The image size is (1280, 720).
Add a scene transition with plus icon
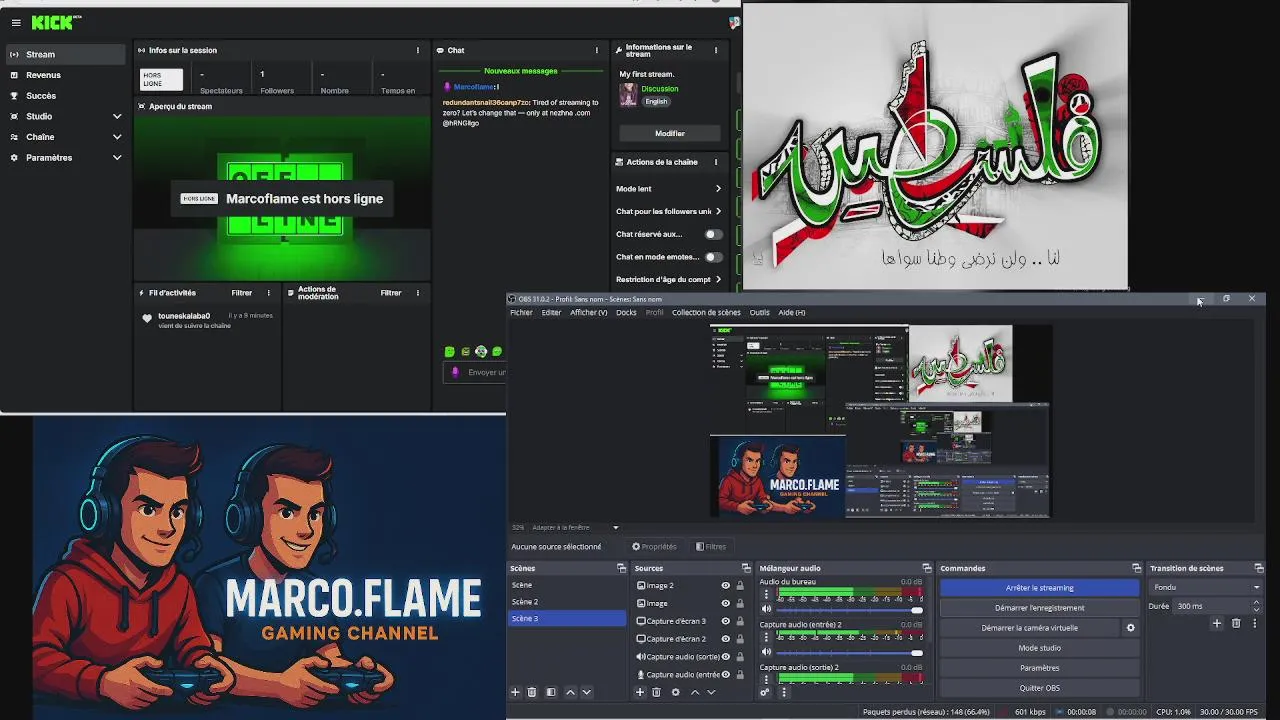(x=1217, y=623)
